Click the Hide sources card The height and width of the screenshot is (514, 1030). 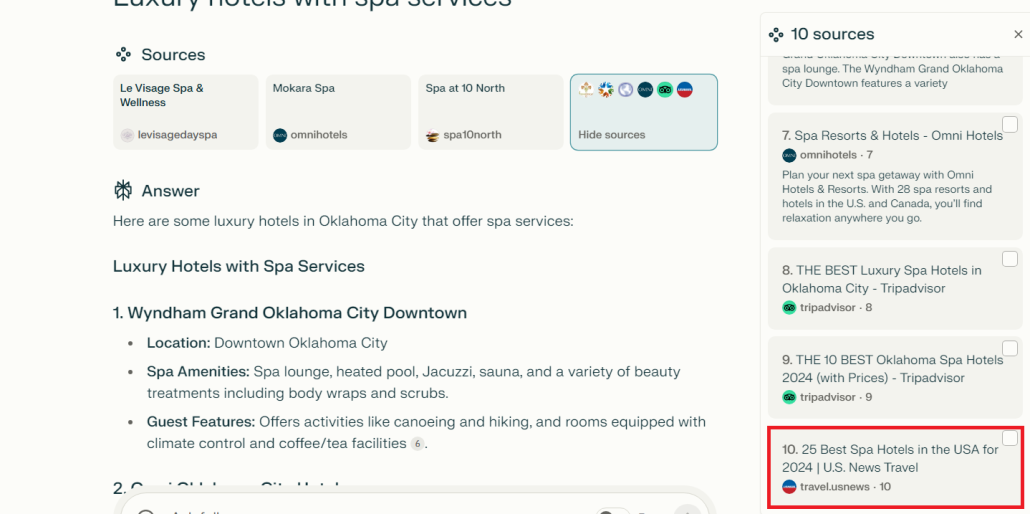coord(644,112)
